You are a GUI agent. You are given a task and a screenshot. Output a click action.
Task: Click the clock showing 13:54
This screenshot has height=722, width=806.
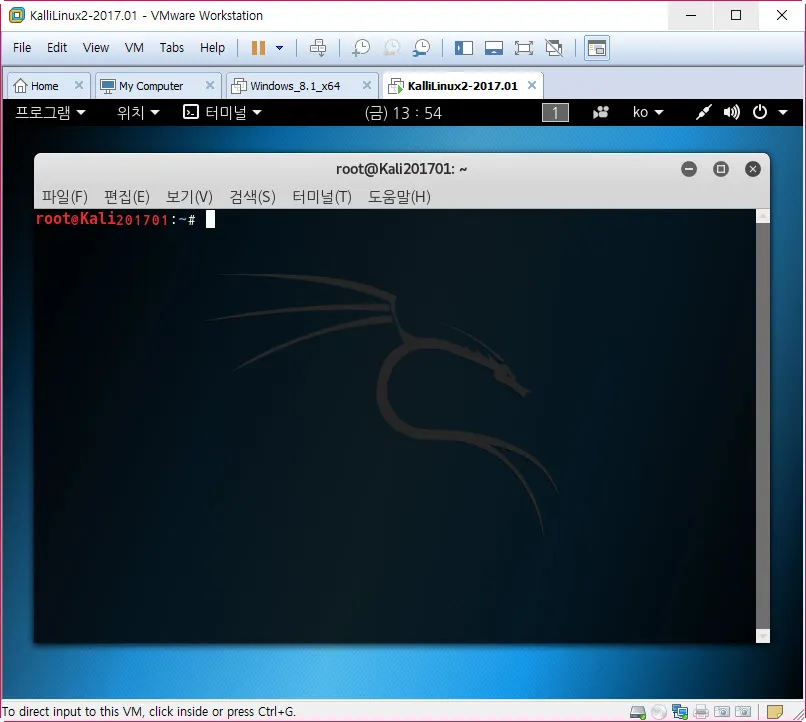point(403,113)
